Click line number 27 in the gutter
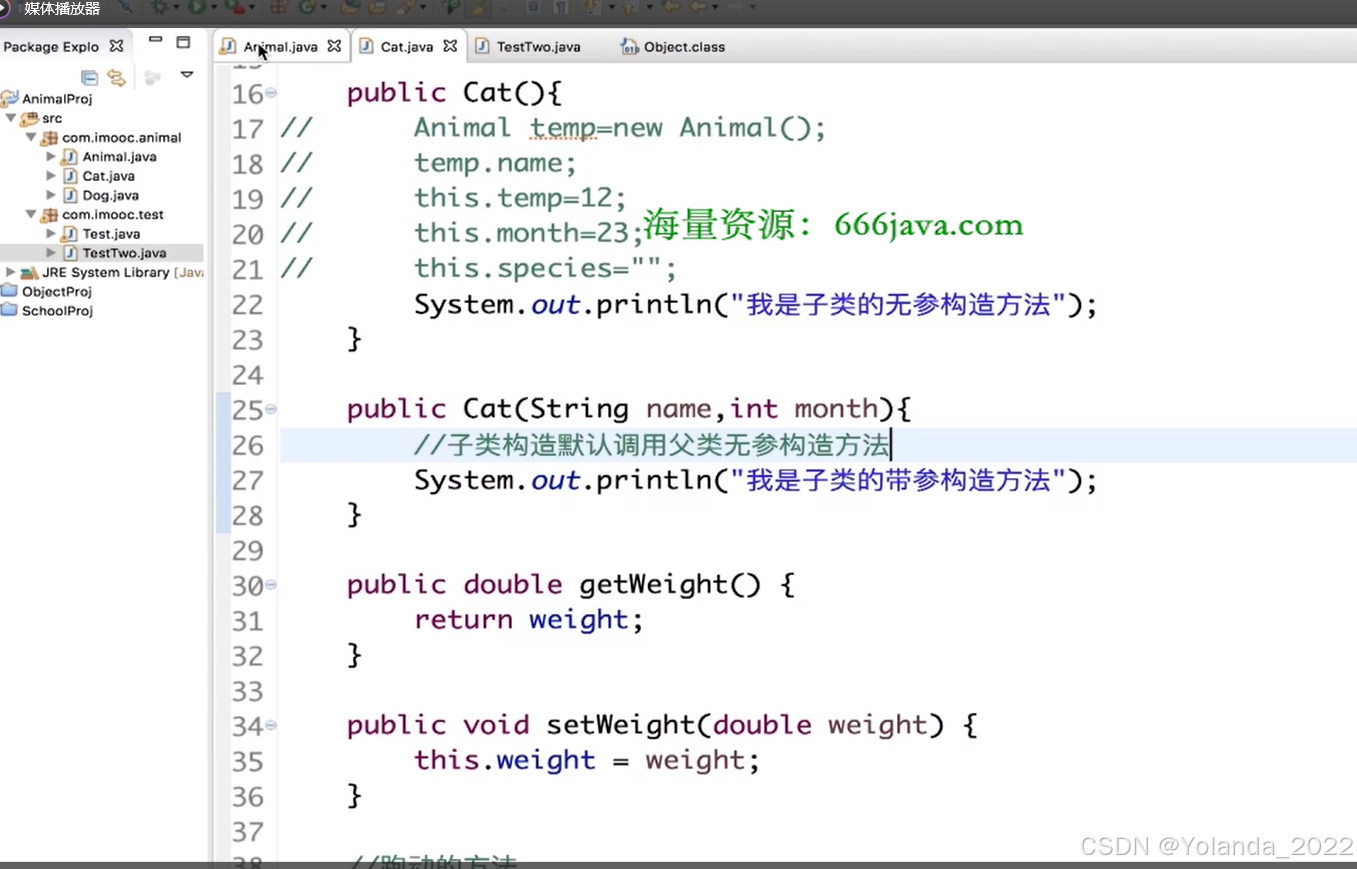 (x=247, y=481)
